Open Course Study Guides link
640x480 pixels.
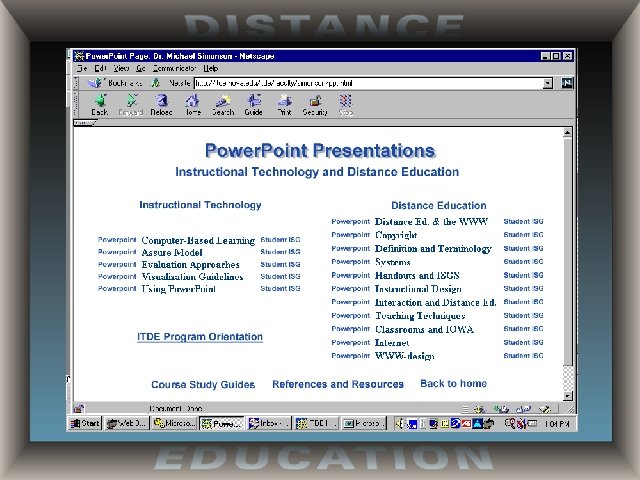203,384
